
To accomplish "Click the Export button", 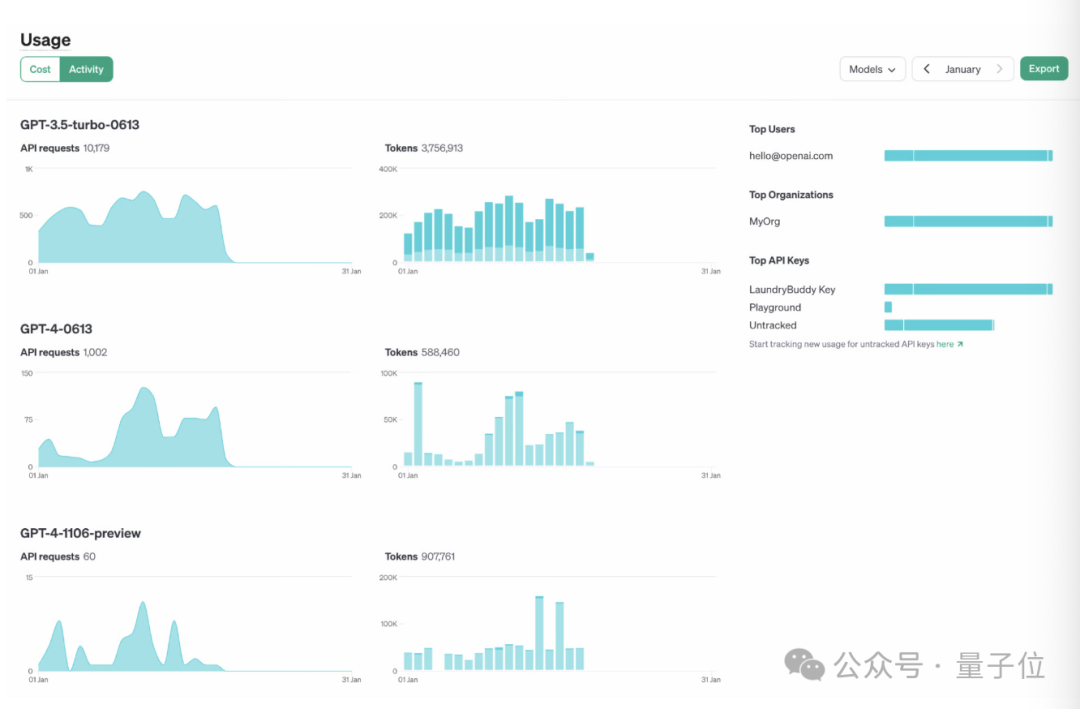I will (1044, 69).
